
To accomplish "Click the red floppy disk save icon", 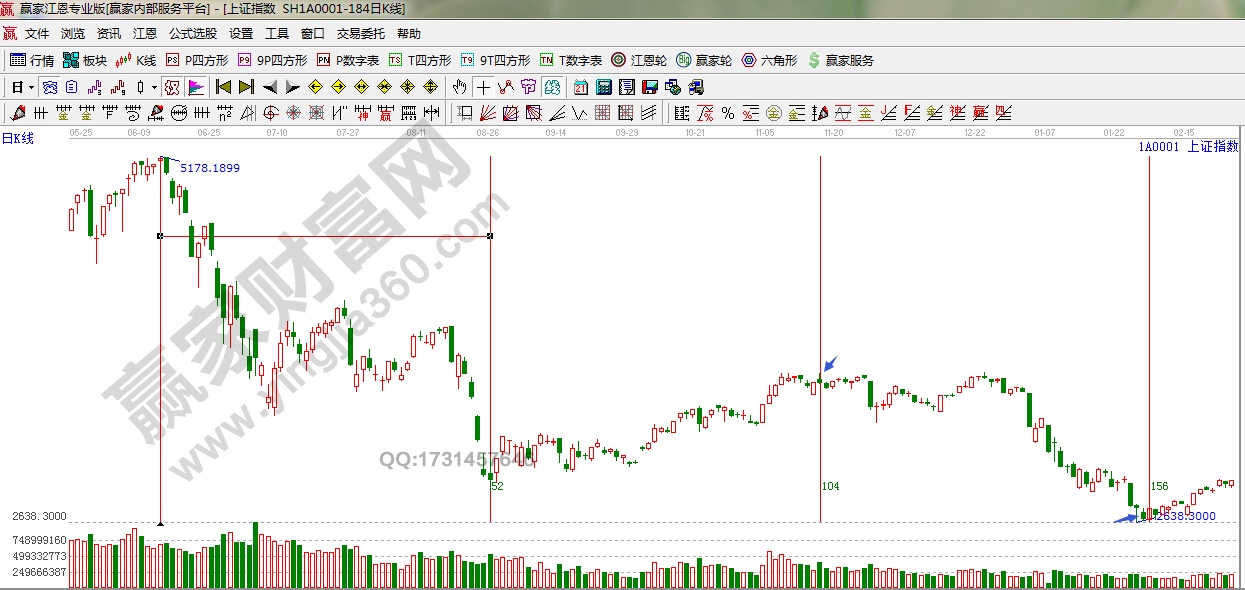I will point(650,87).
